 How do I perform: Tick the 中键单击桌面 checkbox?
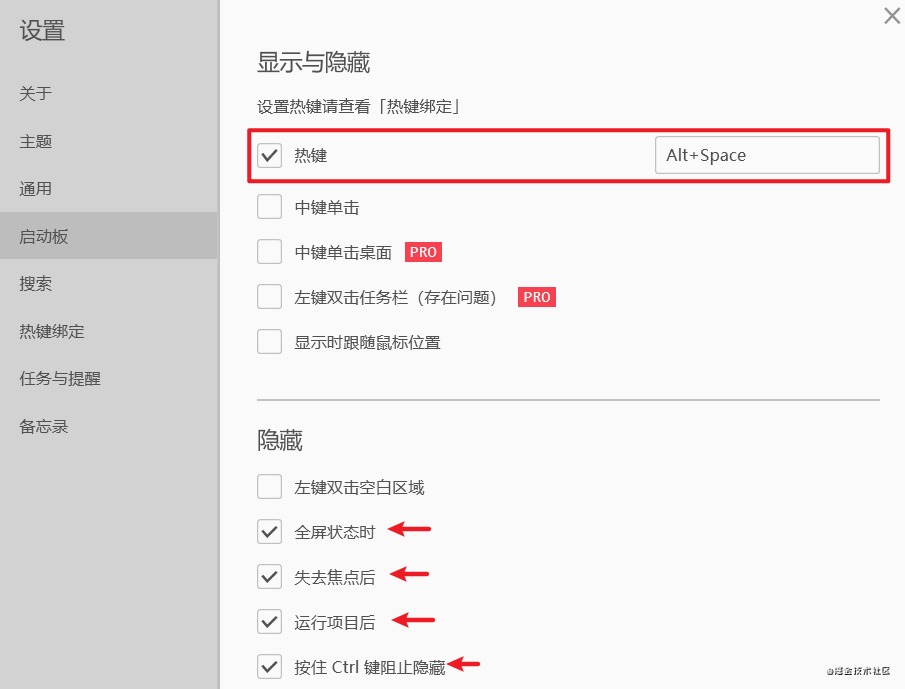[270, 252]
